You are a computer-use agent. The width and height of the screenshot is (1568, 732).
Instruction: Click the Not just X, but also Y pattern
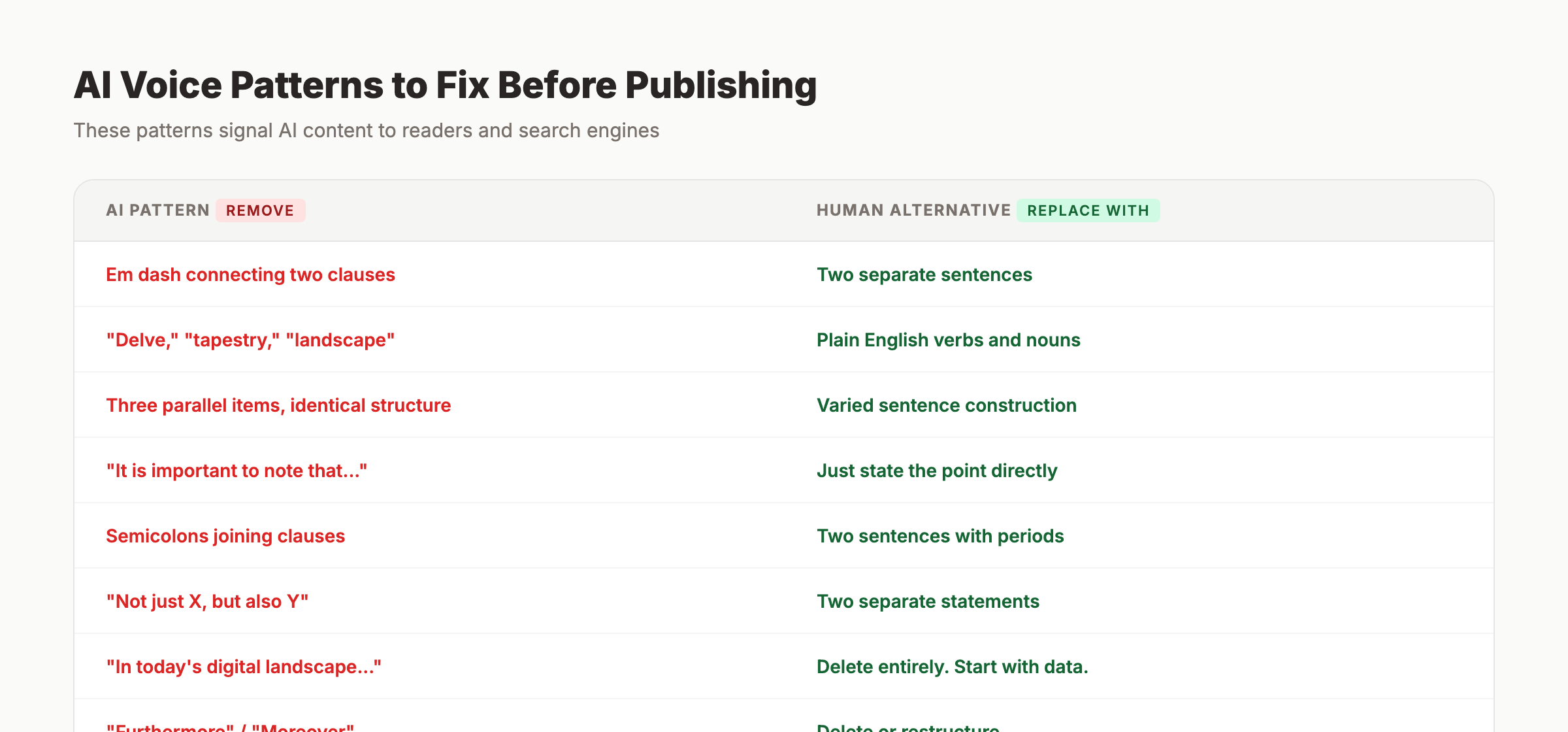pos(208,601)
